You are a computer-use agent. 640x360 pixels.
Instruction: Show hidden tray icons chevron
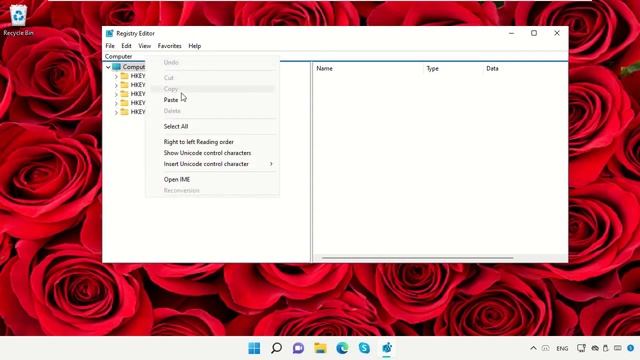coord(533,348)
